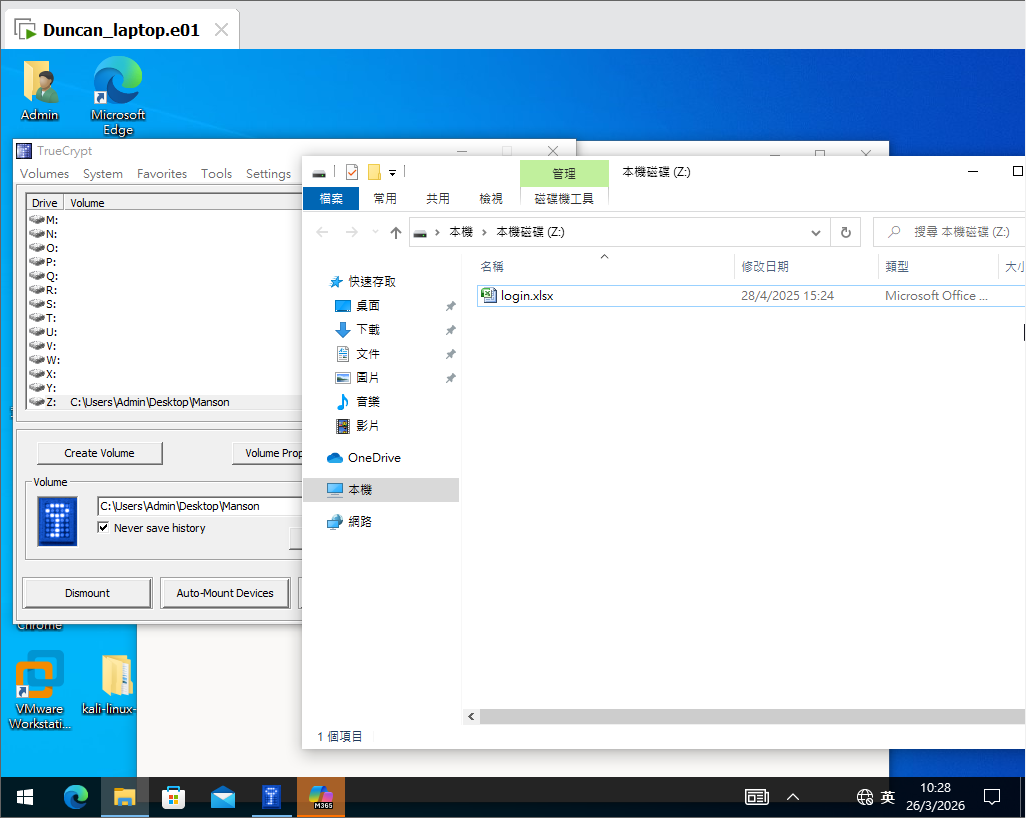Open the Admin folder desktop icon

39,90
